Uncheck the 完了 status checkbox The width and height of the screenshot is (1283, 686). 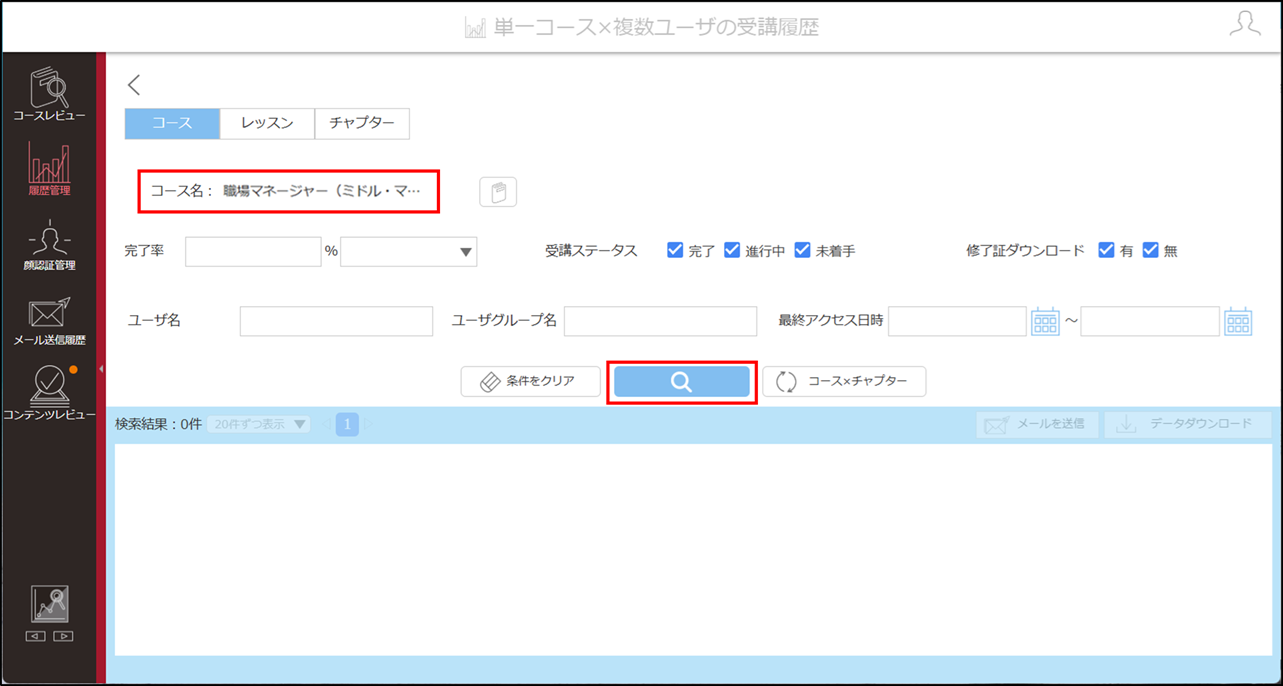[675, 250]
